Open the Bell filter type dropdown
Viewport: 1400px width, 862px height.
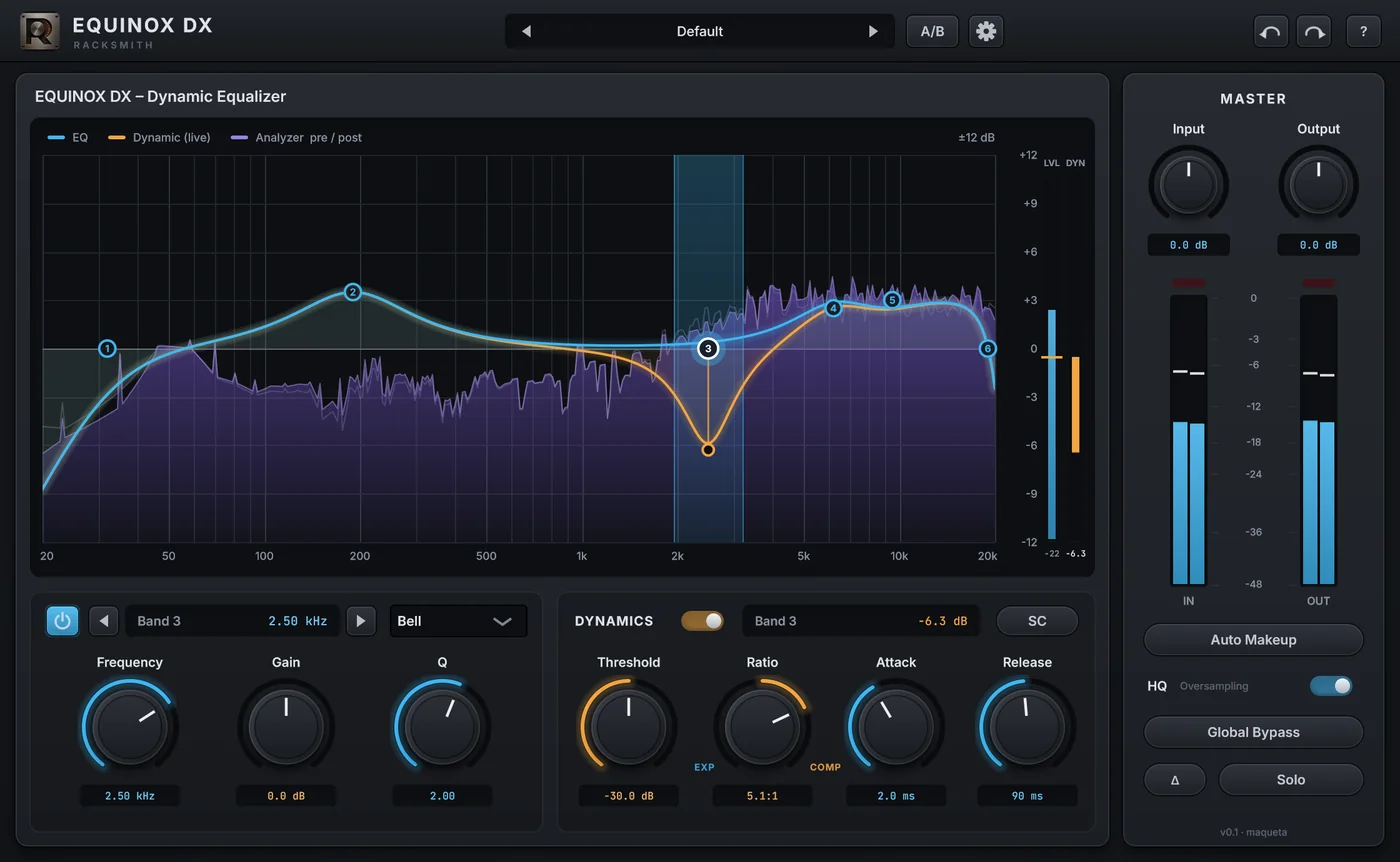point(458,621)
